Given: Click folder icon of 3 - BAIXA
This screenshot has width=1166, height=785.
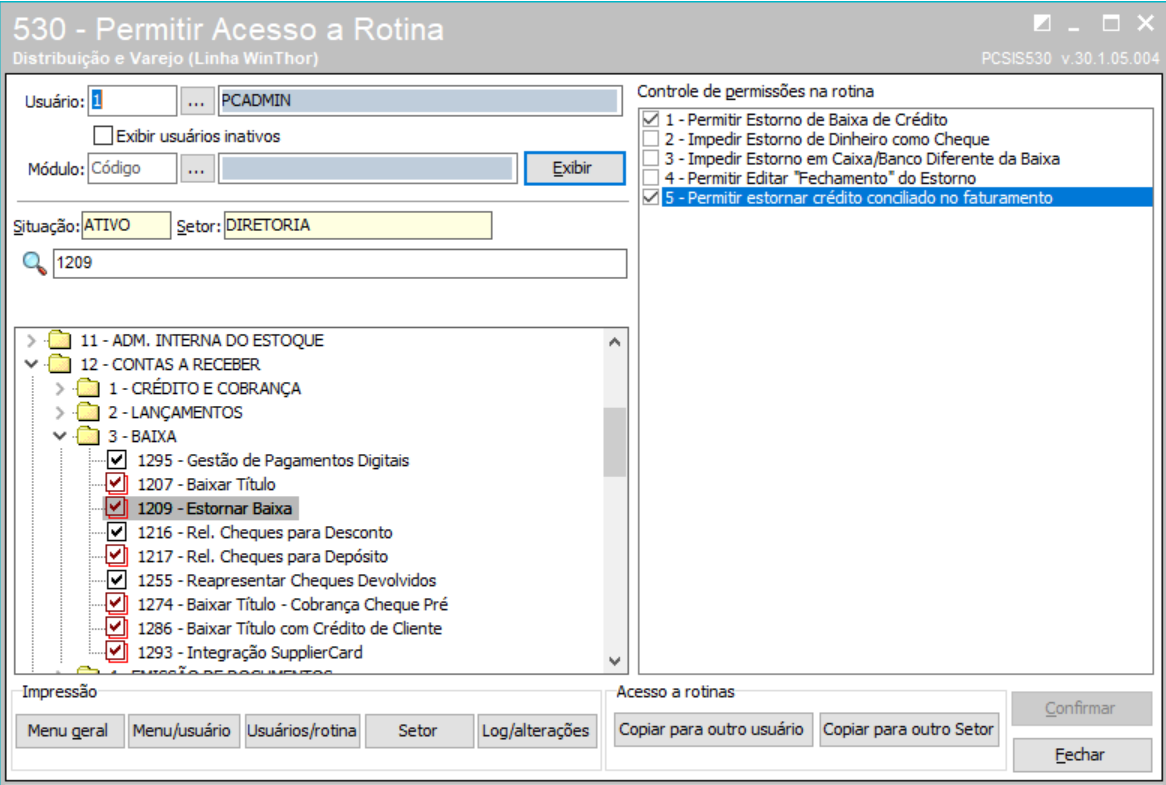Looking at the screenshot, I should tap(88, 436).
